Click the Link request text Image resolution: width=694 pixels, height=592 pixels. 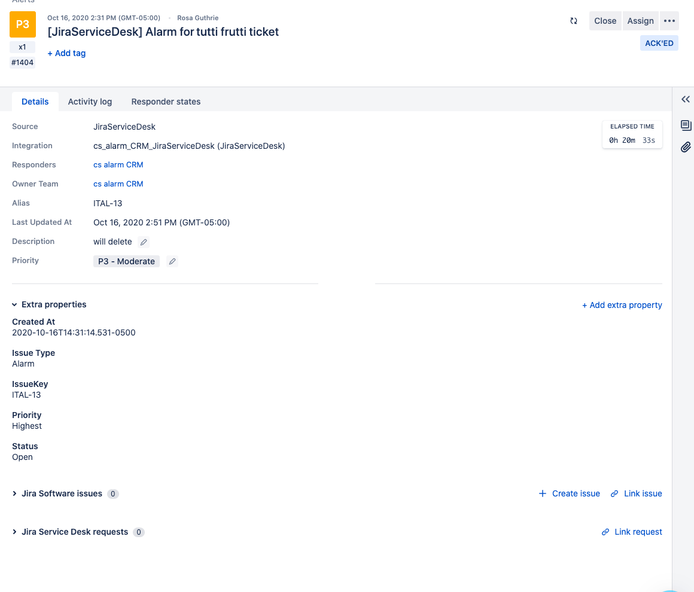pos(638,532)
